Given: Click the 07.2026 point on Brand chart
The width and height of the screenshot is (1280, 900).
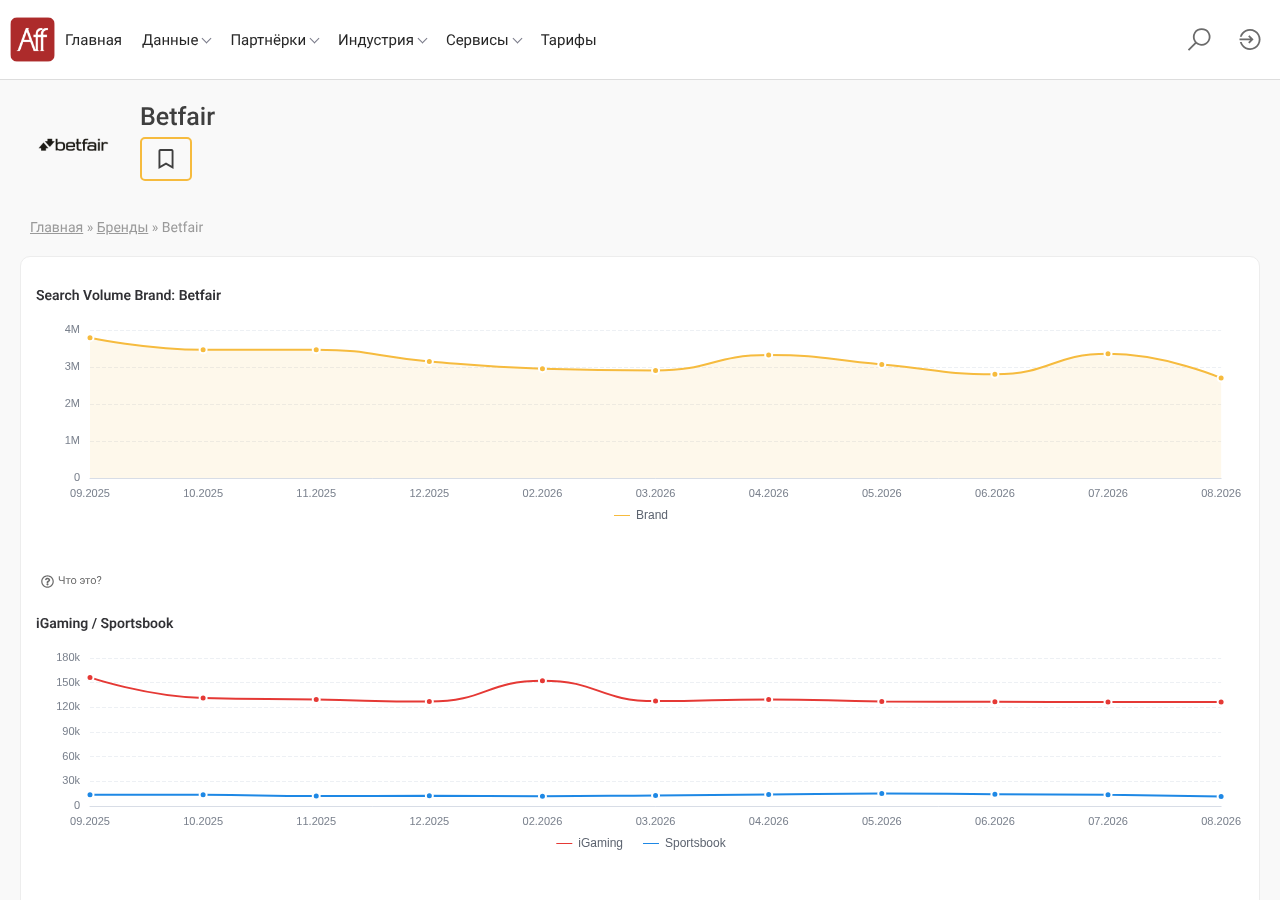Looking at the screenshot, I should tap(1108, 354).
